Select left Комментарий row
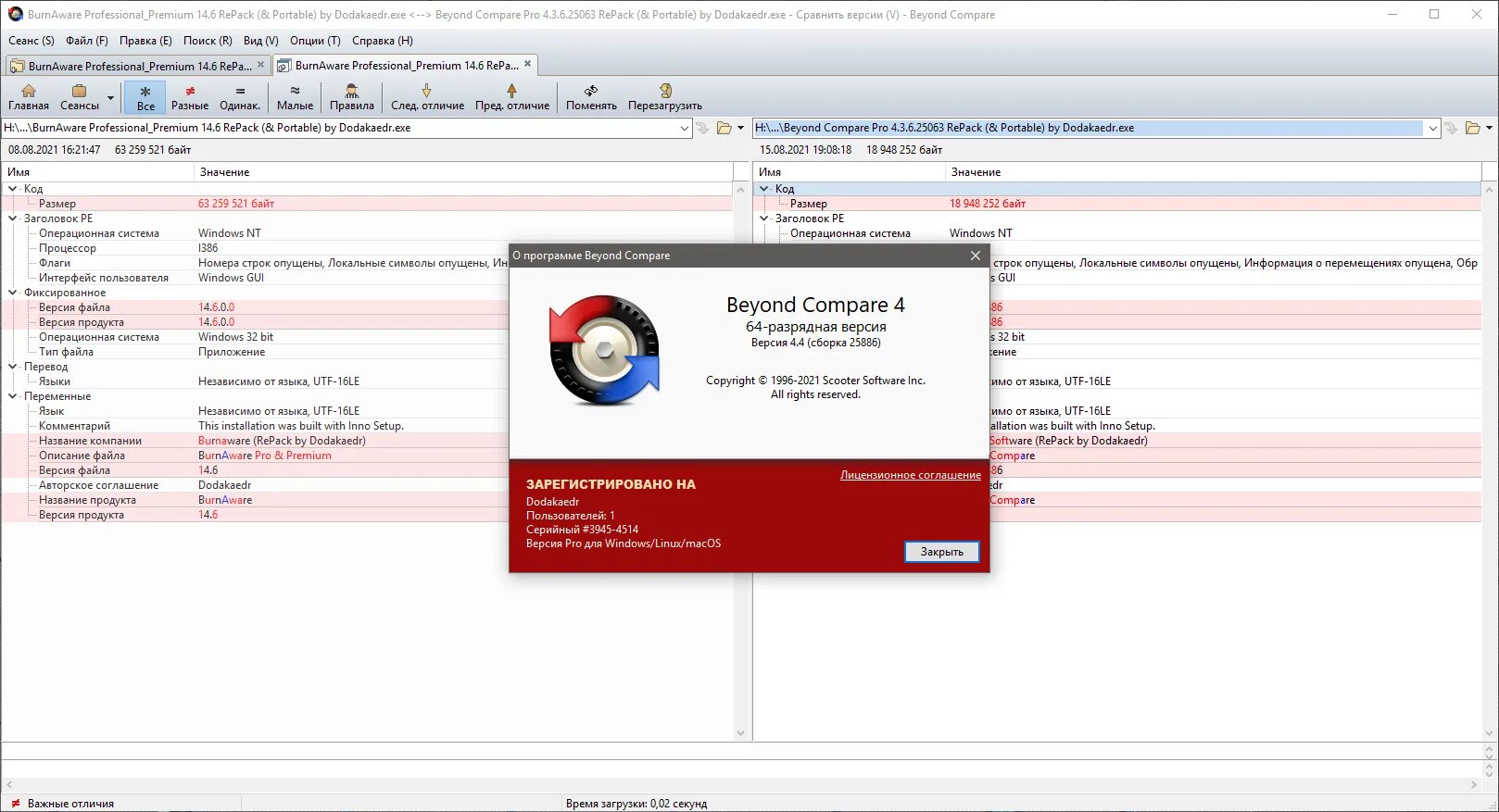 [256, 426]
